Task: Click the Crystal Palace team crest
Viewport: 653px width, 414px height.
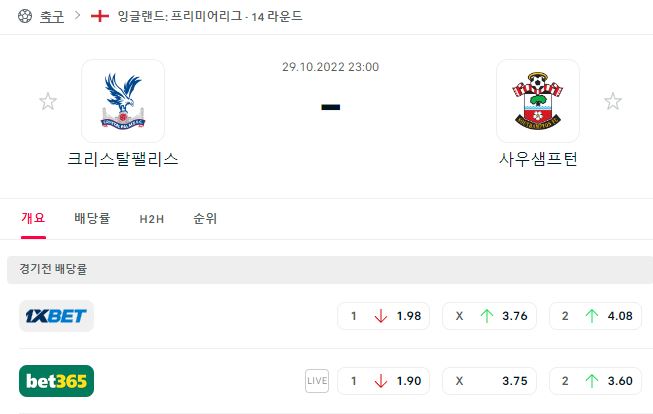Action: pyautogui.click(x=123, y=101)
